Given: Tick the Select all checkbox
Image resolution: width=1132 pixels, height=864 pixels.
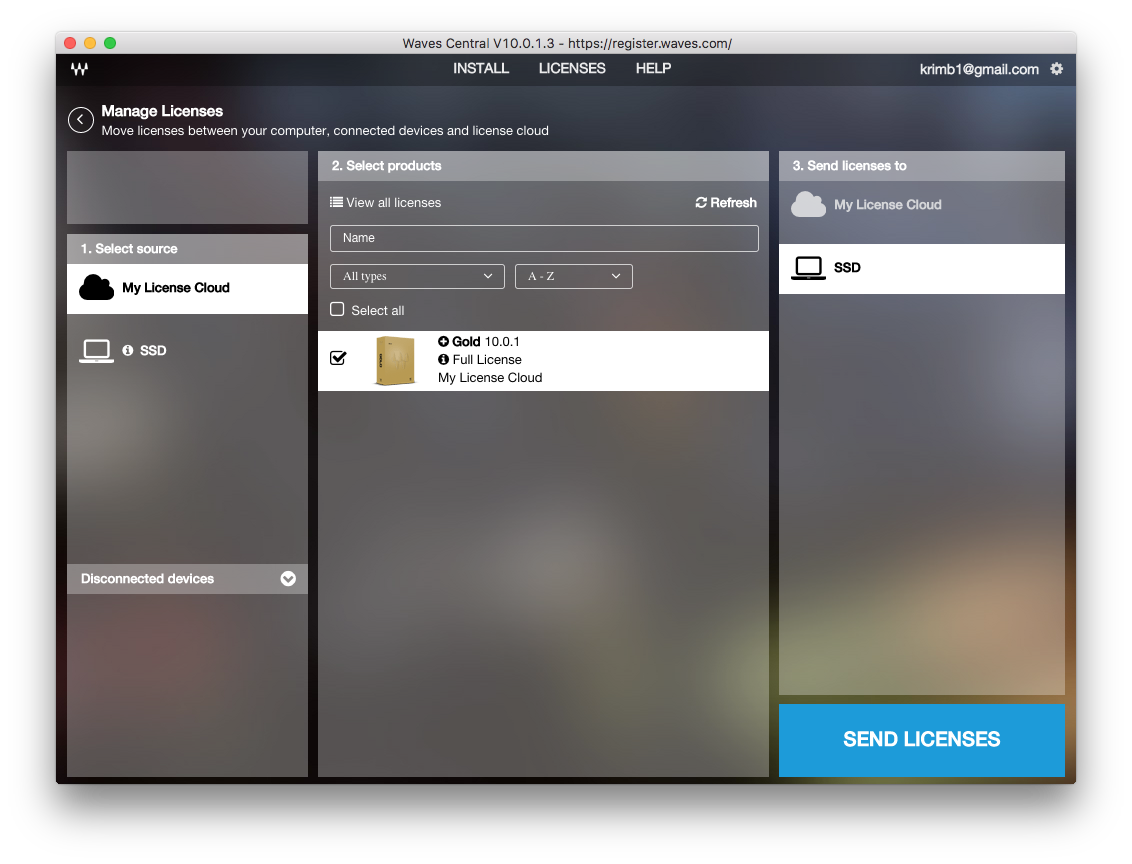Looking at the screenshot, I should click(x=337, y=310).
